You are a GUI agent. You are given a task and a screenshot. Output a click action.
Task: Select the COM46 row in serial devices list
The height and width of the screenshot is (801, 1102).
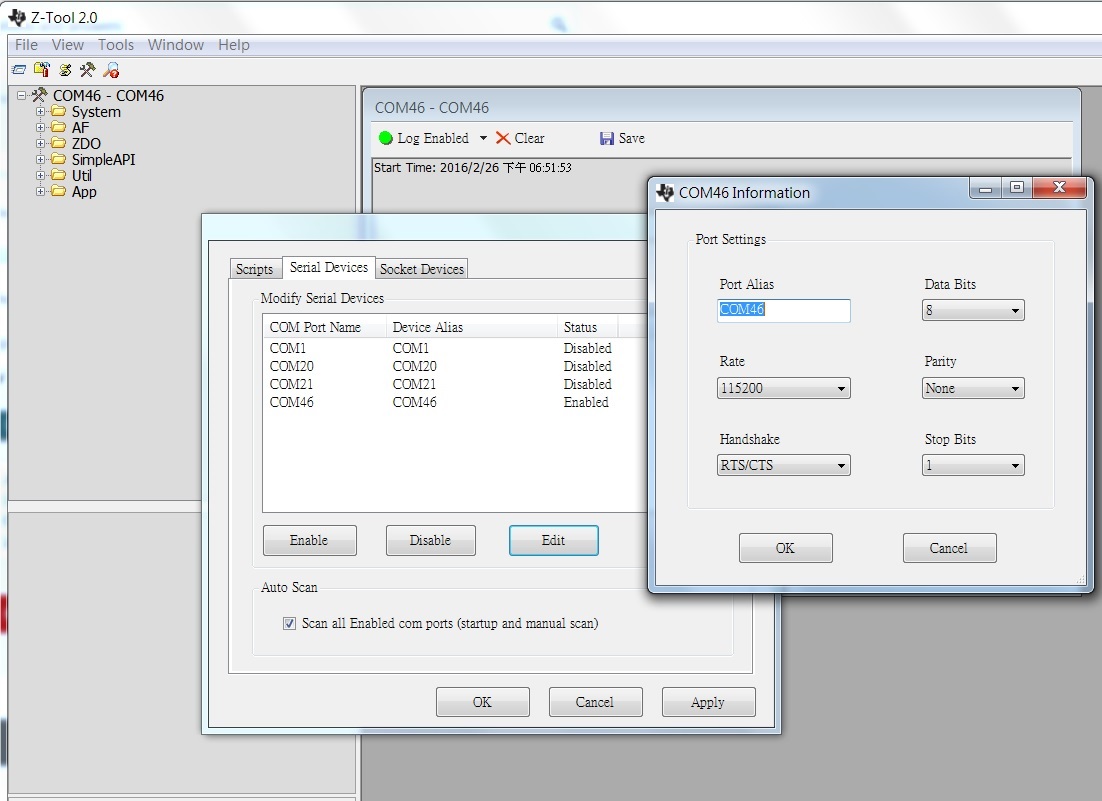point(454,403)
